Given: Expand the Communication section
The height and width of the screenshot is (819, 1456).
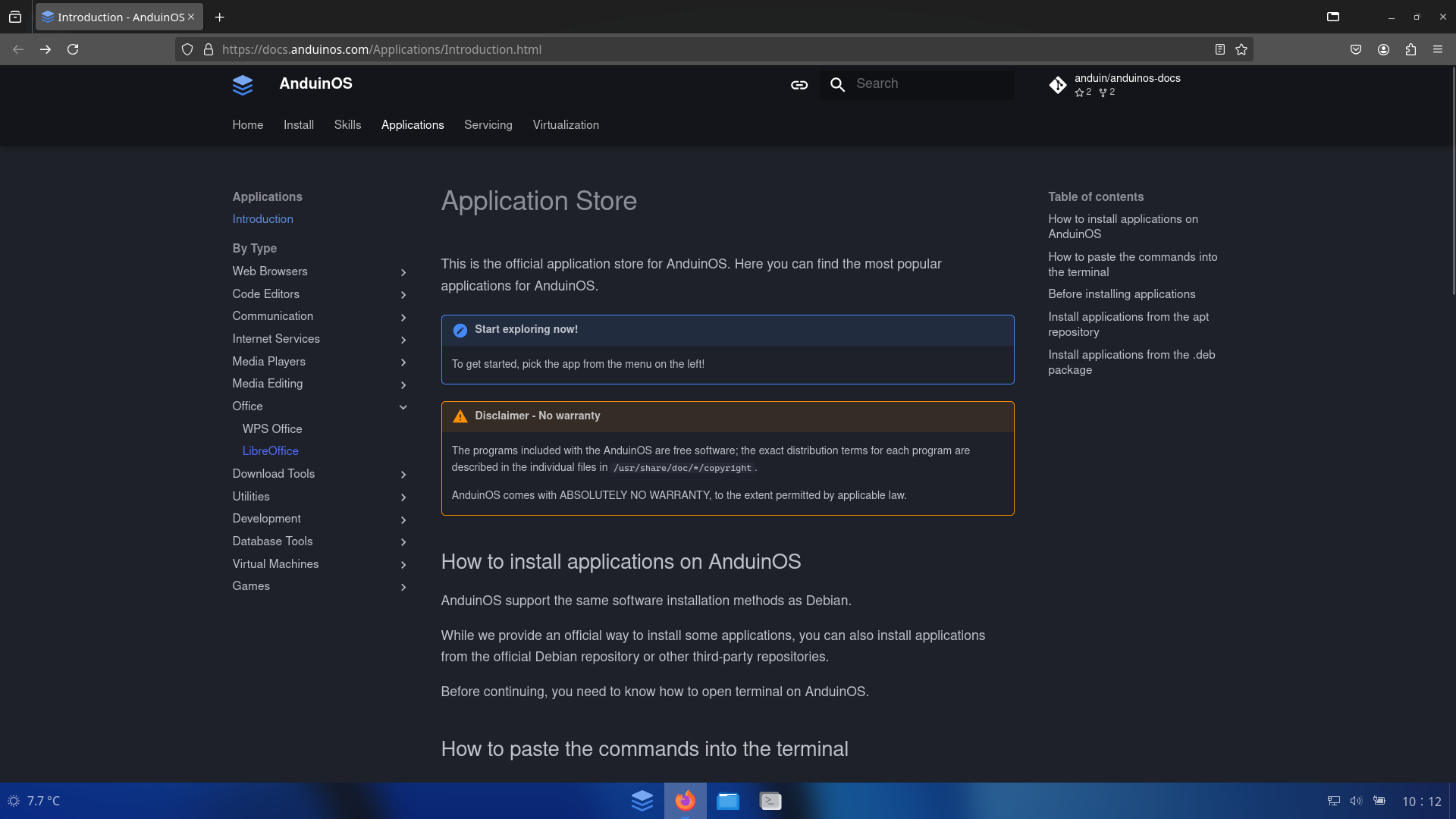Looking at the screenshot, I should pyautogui.click(x=319, y=316).
